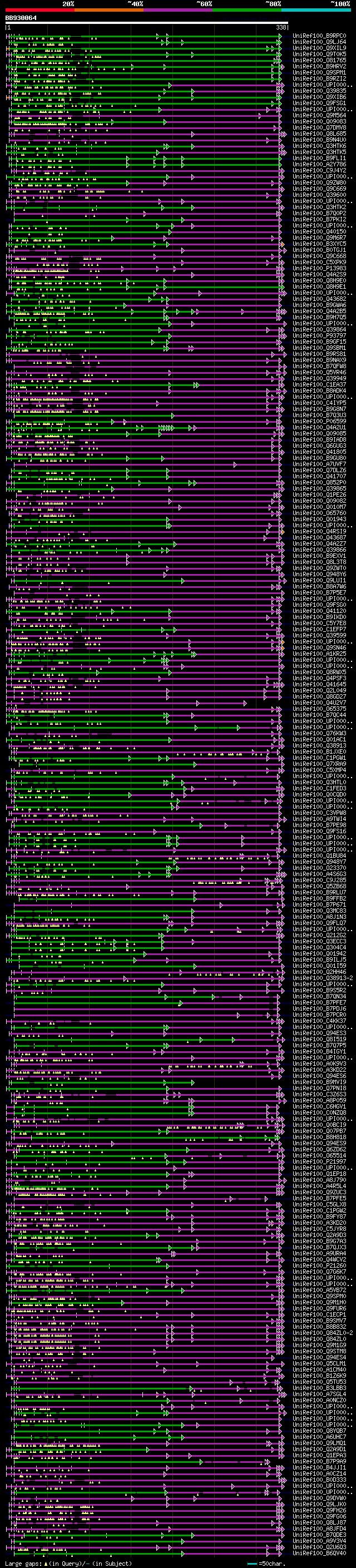Select the UniRef100_B7PKI2 label
Image resolution: width=356 pixels, height=1568 pixels.
click(319, 219)
